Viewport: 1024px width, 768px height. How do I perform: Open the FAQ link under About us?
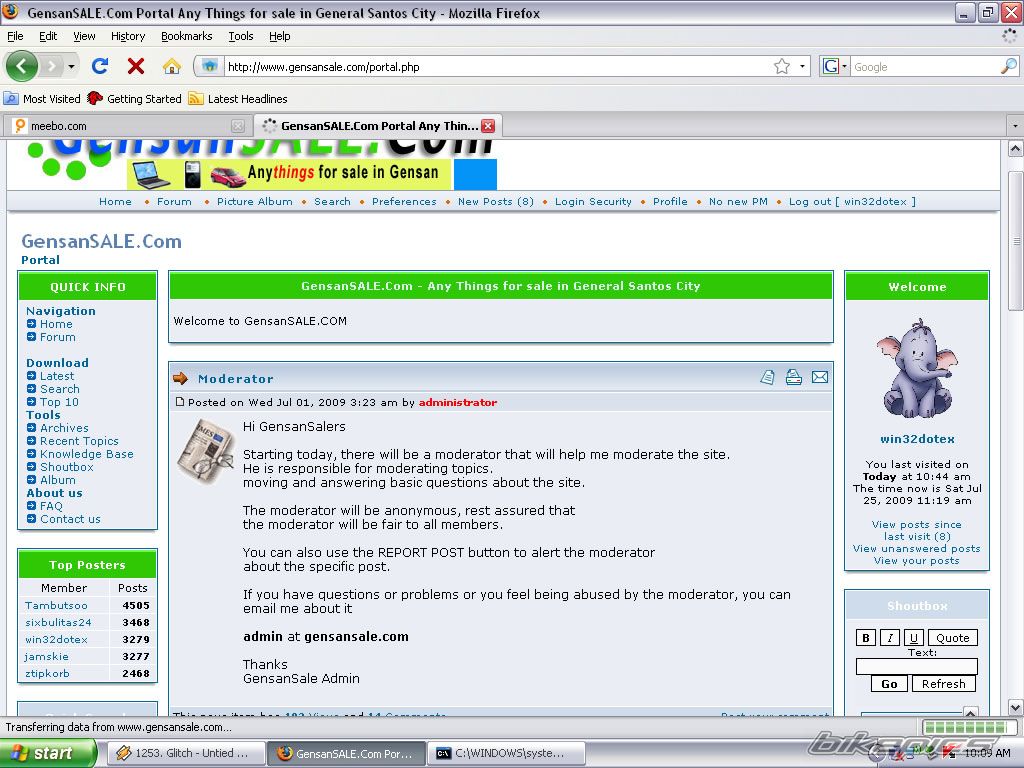click(51, 506)
